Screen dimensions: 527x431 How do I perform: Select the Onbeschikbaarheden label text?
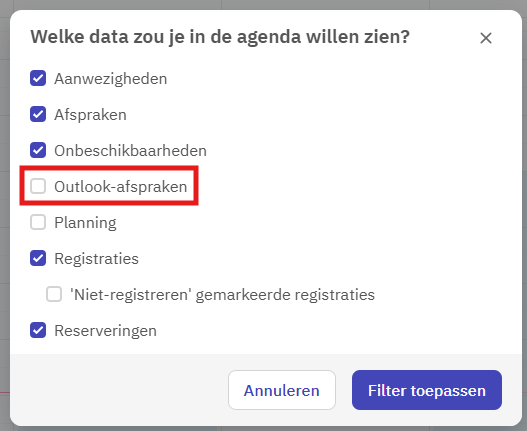click(x=130, y=151)
